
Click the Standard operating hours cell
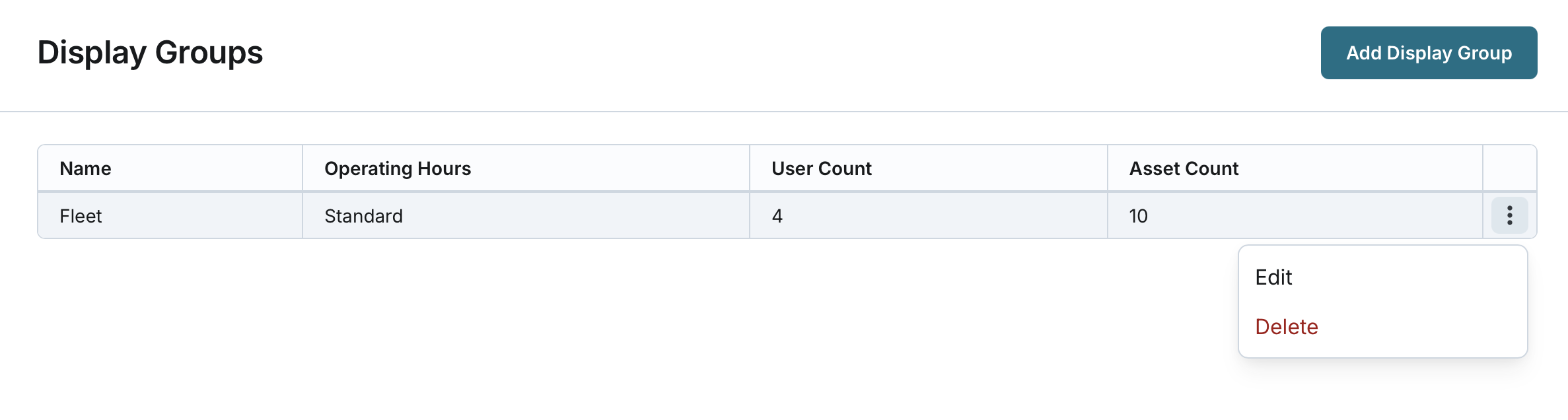click(x=363, y=216)
